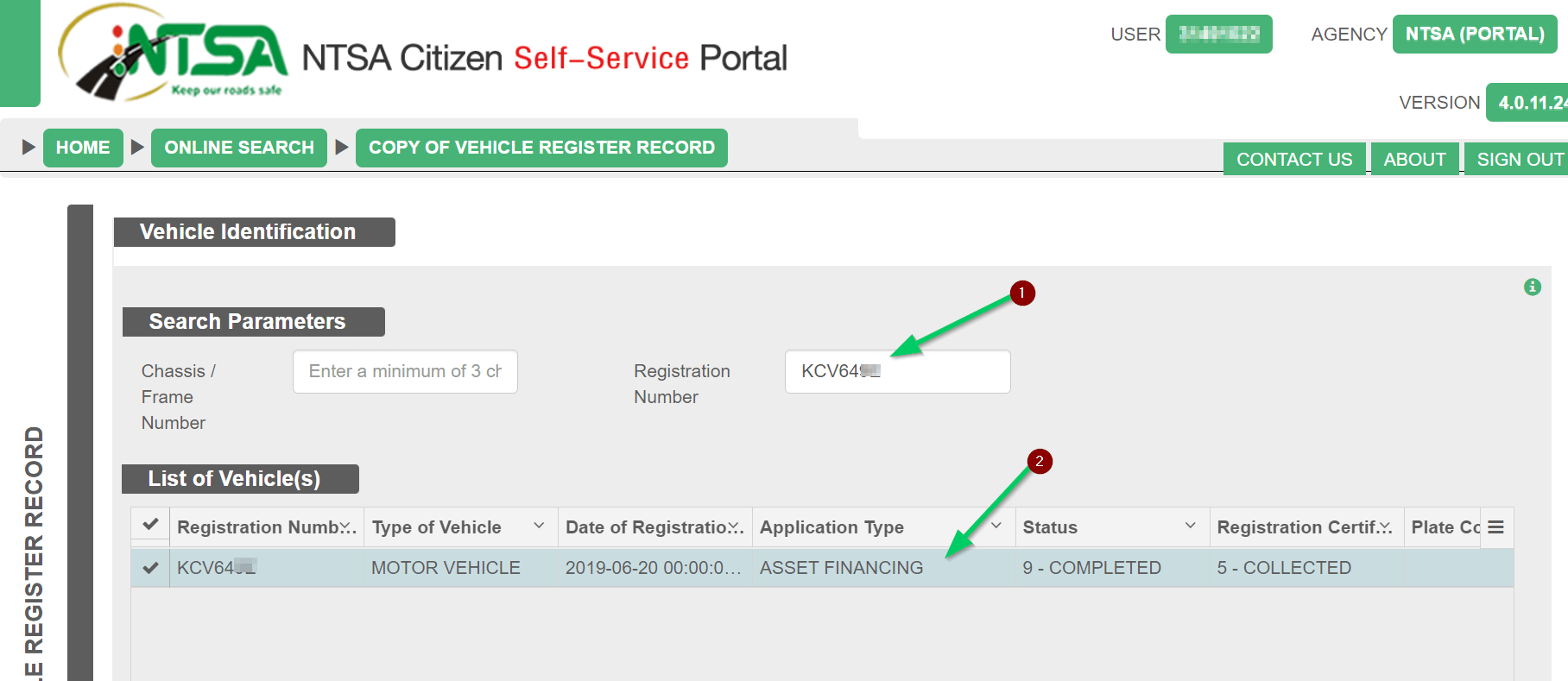Viewport: 1568px width, 681px height.
Task: Click the green info icon
Action: [1533, 287]
